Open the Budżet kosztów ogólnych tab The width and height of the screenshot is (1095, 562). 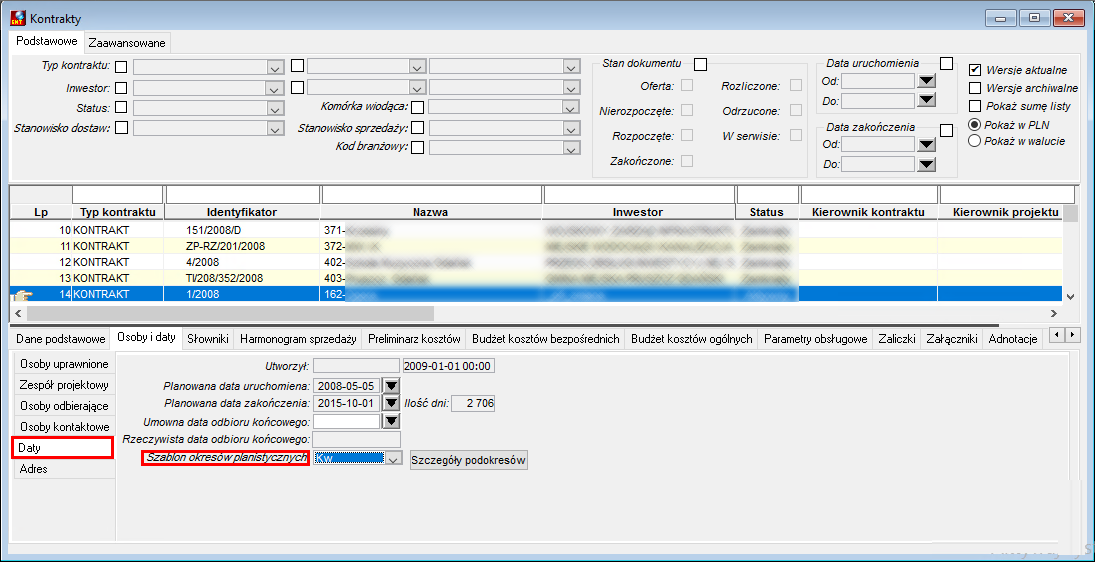tap(691, 339)
